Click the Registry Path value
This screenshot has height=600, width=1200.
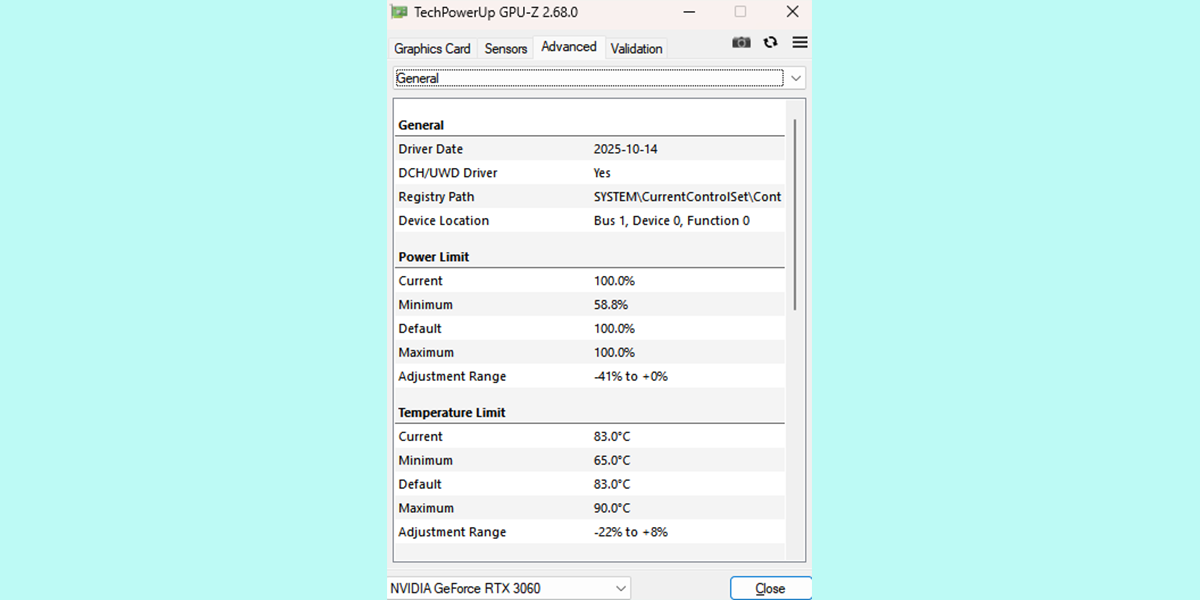point(687,197)
